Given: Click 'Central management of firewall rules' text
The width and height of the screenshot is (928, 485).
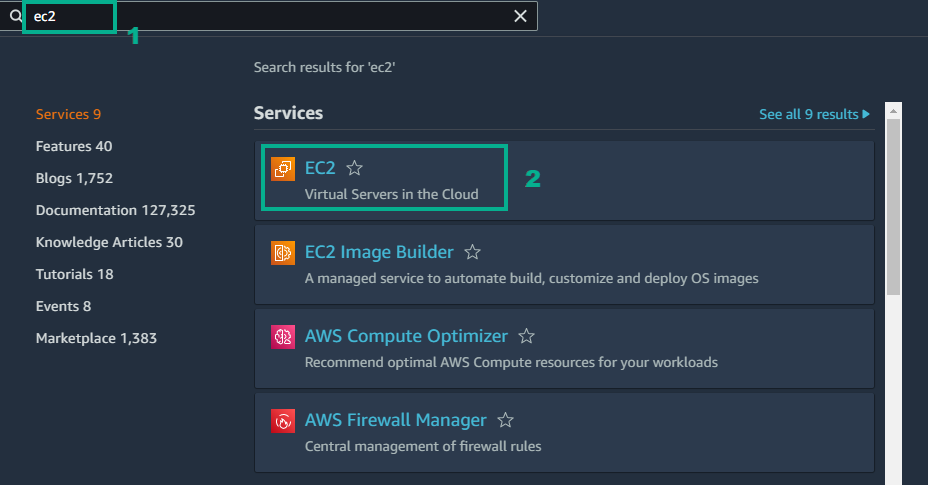Looking at the screenshot, I should tap(423, 447).
